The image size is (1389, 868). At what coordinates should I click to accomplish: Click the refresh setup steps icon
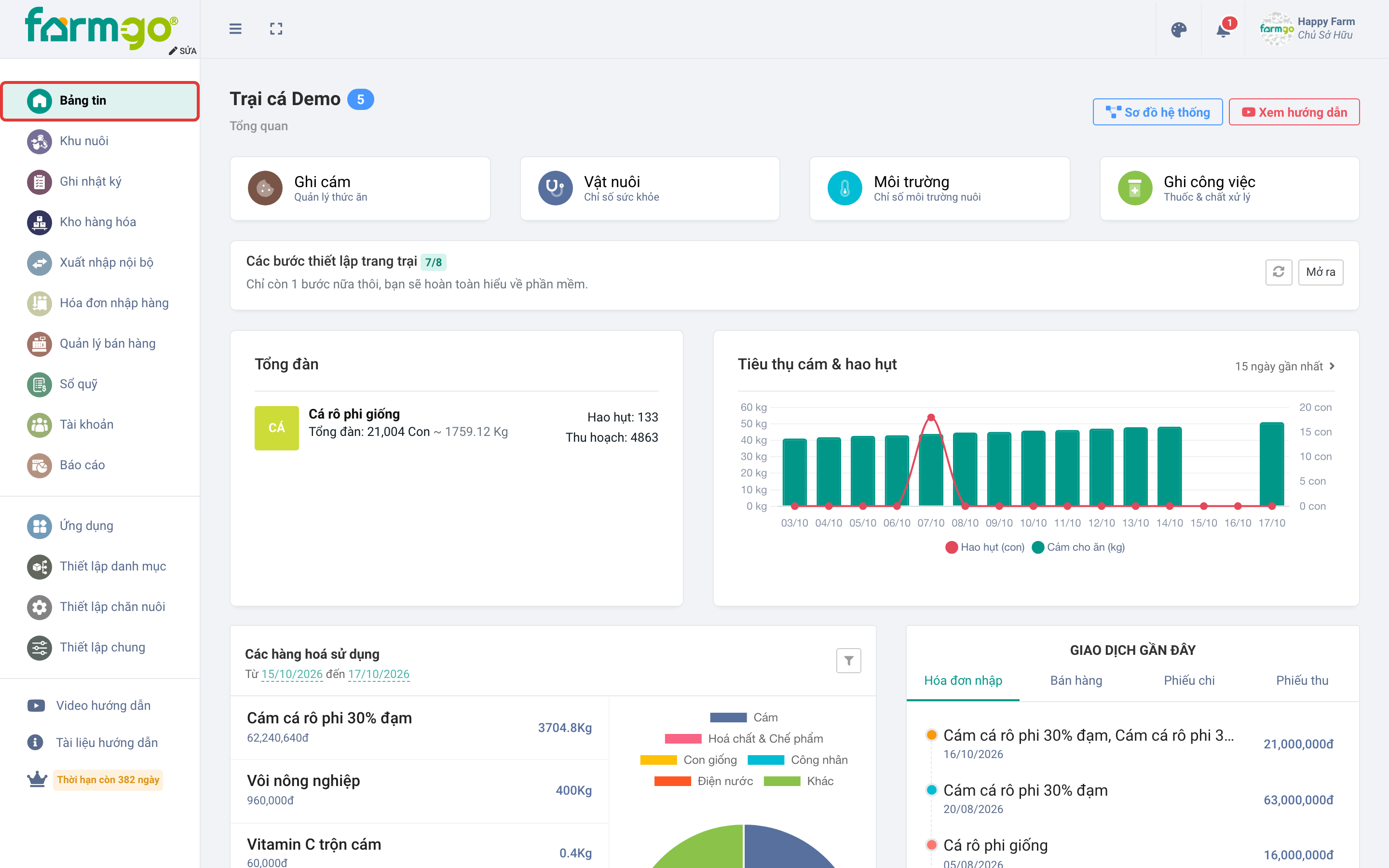[x=1278, y=271]
